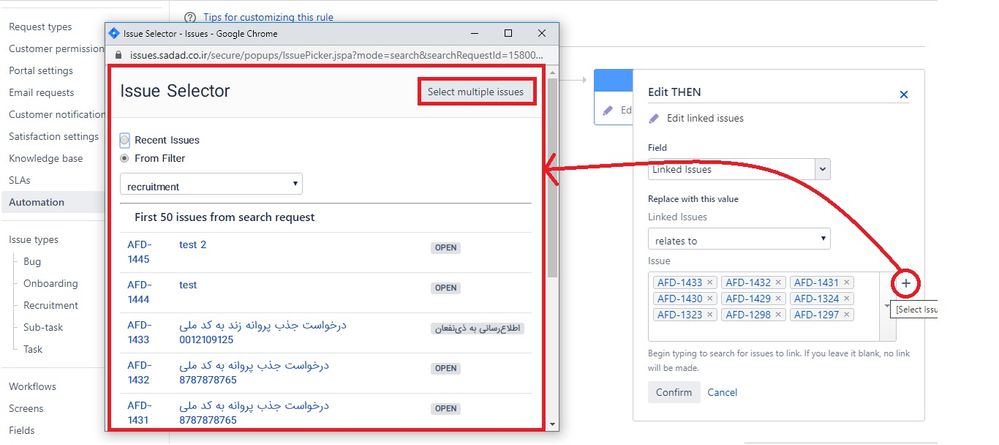Select Recruitment issue type
The width and height of the screenshot is (999, 445).
(51, 305)
